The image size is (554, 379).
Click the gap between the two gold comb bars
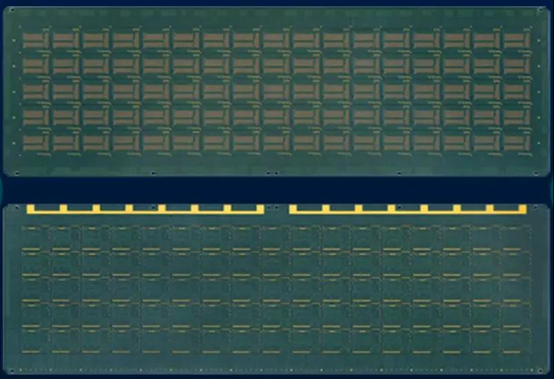click(x=277, y=209)
